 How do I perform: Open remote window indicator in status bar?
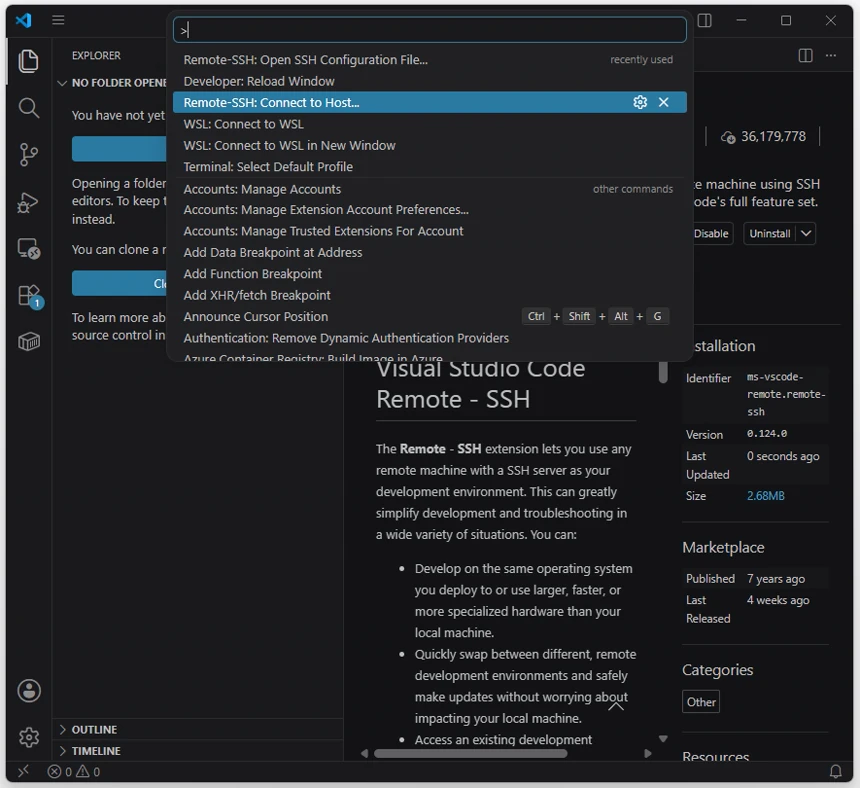pos(23,772)
